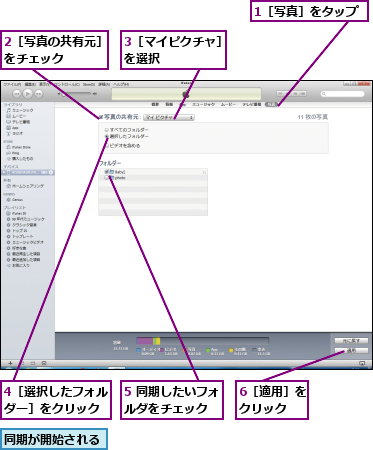Toggle the ビデオを含める checkbox
Viewport: 373px width, 450px height.
pyautogui.click(x=106, y=146)
